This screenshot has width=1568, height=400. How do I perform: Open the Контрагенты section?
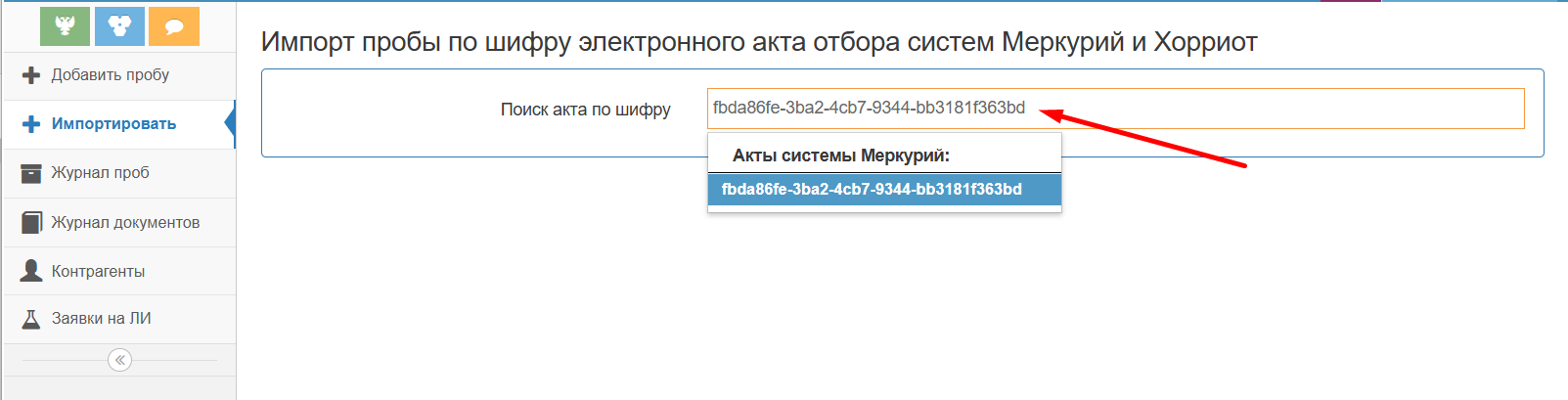click(98, 272)
